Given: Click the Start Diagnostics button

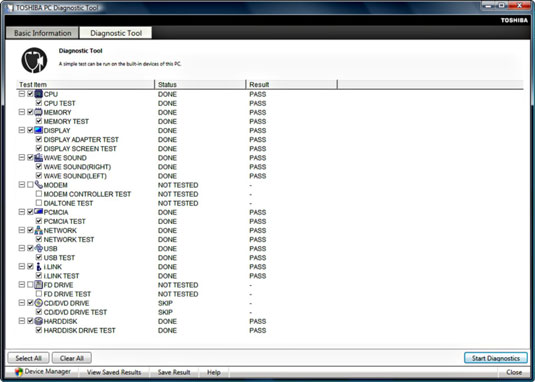Looking at the screenshot, I should click(x=496, y=358).
